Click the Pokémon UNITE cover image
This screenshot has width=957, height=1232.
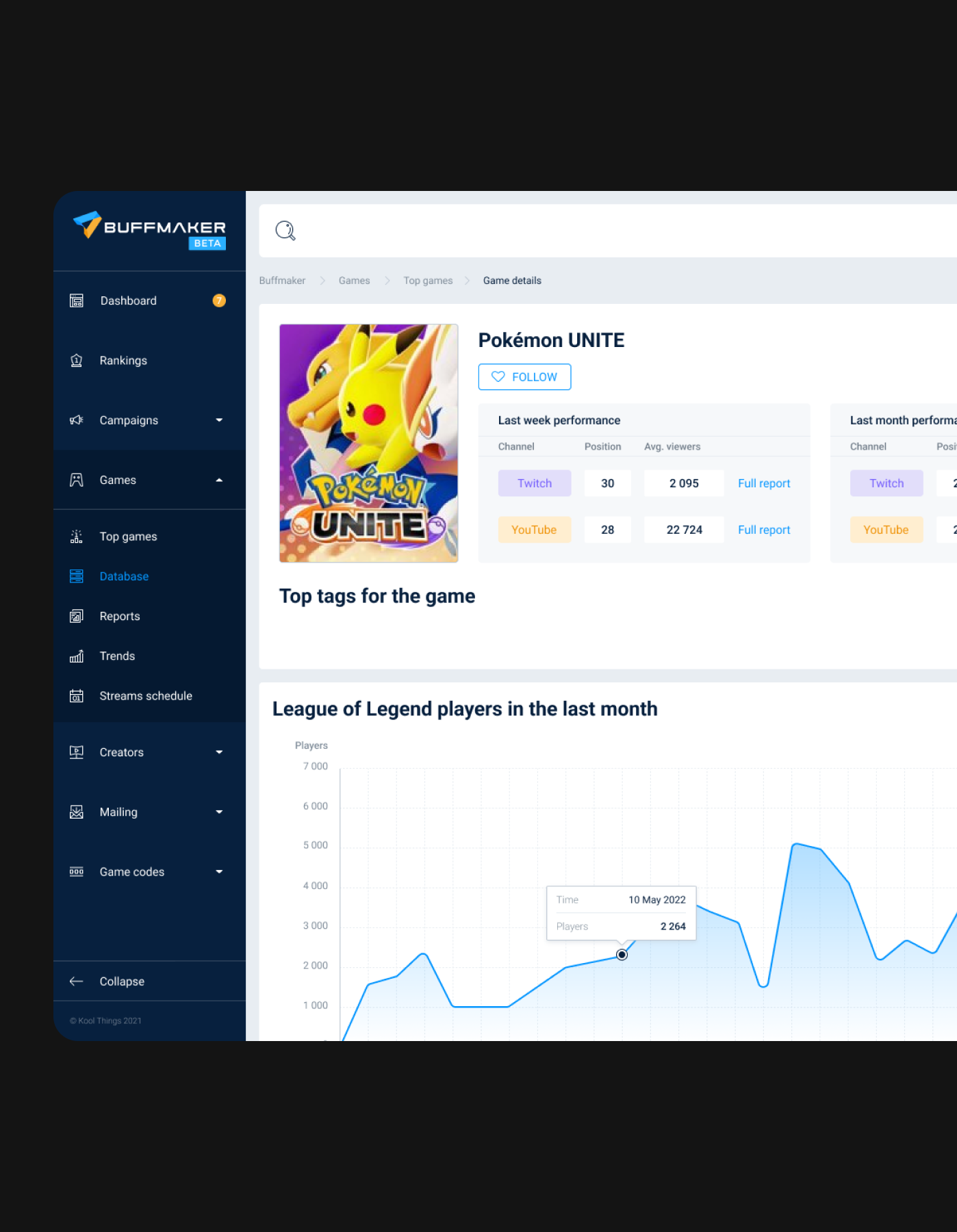[369, 444]
